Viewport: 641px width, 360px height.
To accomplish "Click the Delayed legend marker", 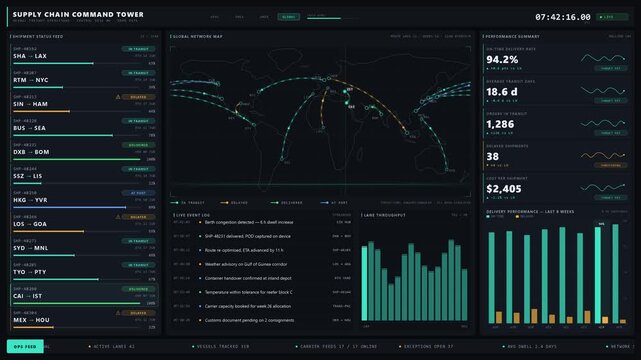I will [224, 203].
